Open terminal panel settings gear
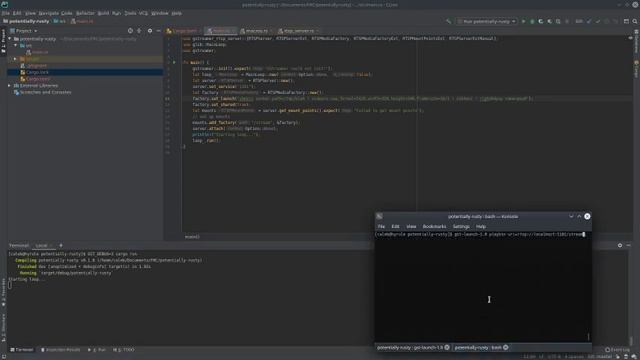This screenshot has width=640, height=360. point(620,245)
